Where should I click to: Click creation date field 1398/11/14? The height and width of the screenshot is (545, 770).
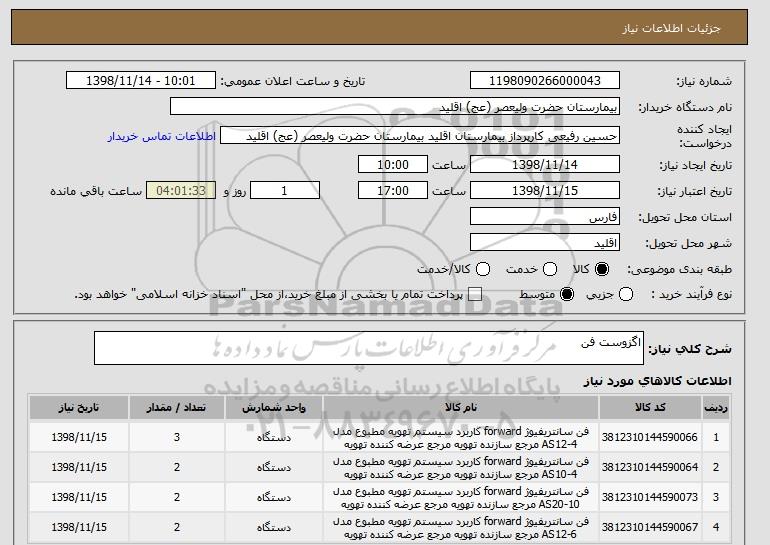tap(545, 164)
